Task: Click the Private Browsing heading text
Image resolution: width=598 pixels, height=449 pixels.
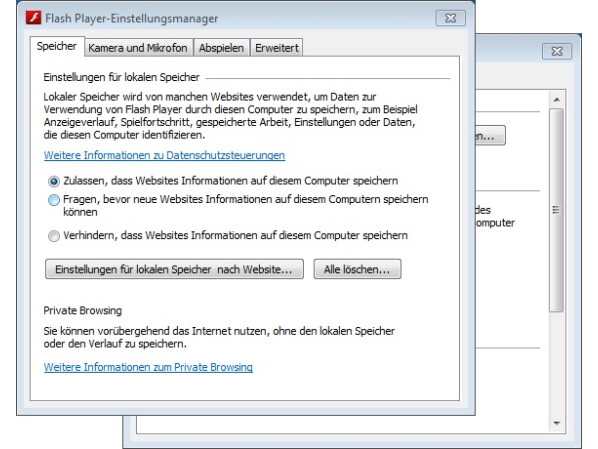Action: 83,311
